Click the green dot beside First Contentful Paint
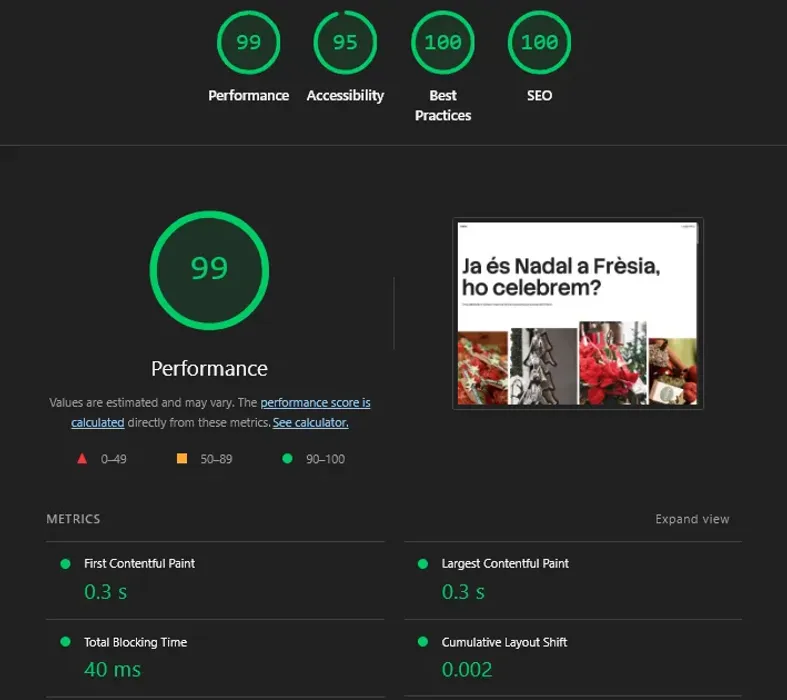This screenshot has height=700, width=787. tap(65, 564)
